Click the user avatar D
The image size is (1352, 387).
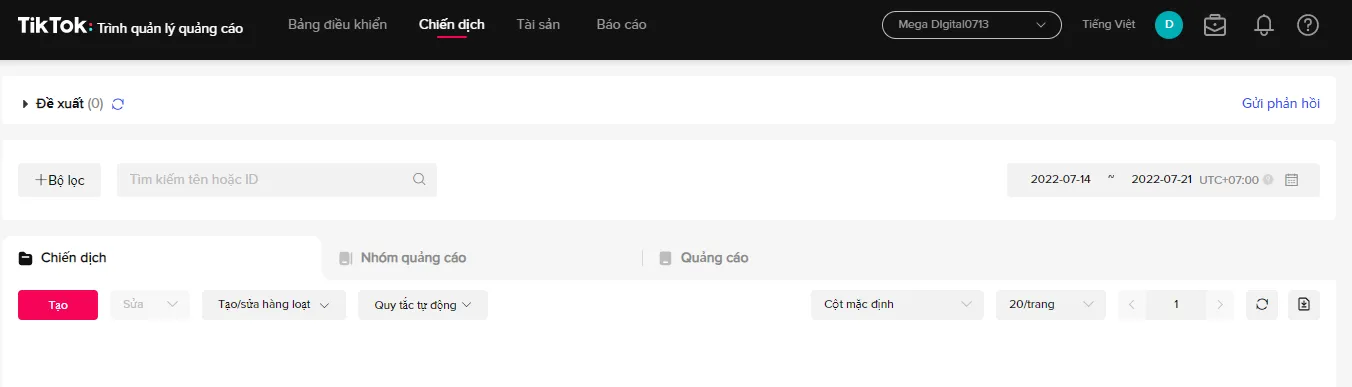coord(1169,25)
